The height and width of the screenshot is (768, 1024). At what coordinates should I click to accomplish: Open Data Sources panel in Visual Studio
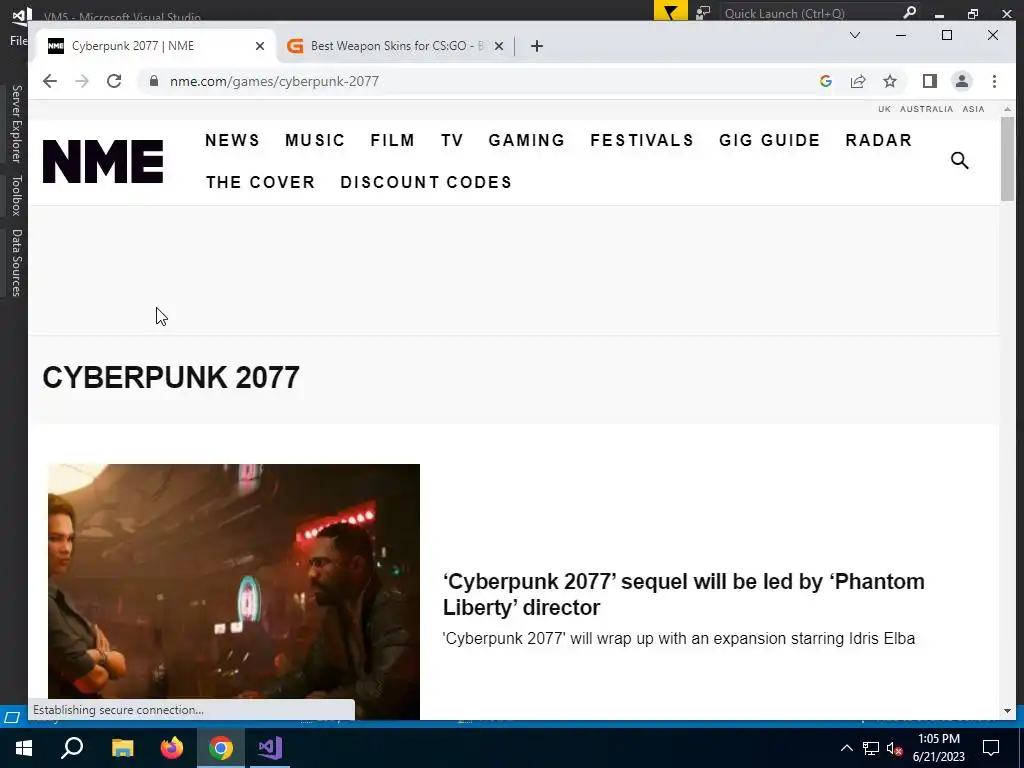pyautogui.click(x=16, y=263)
